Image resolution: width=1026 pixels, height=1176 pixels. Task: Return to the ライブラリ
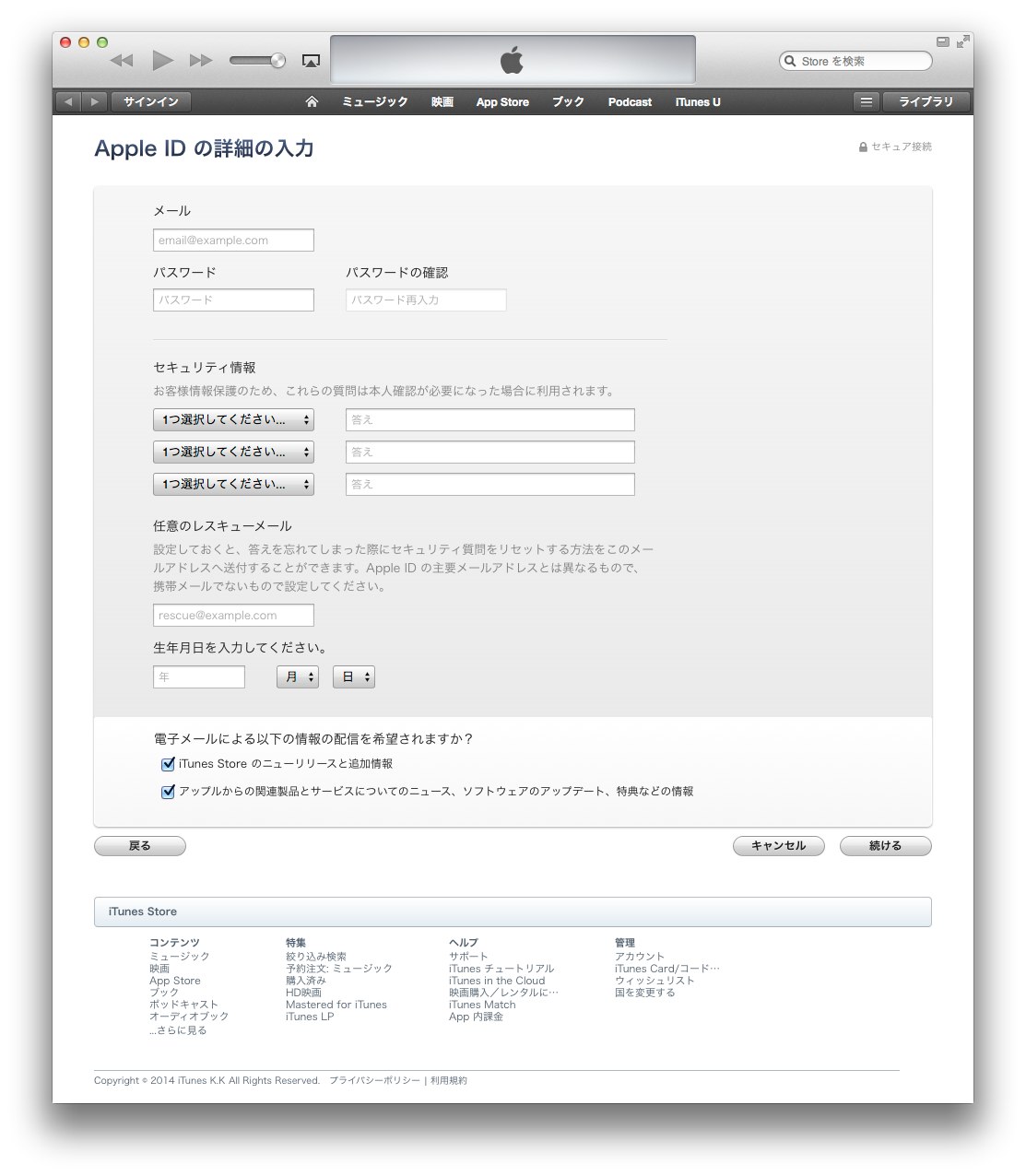pos(926,101)
